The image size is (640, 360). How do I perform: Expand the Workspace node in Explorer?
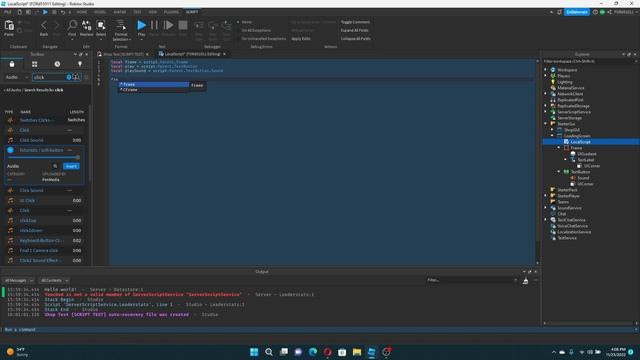click(x=546, y=70)
